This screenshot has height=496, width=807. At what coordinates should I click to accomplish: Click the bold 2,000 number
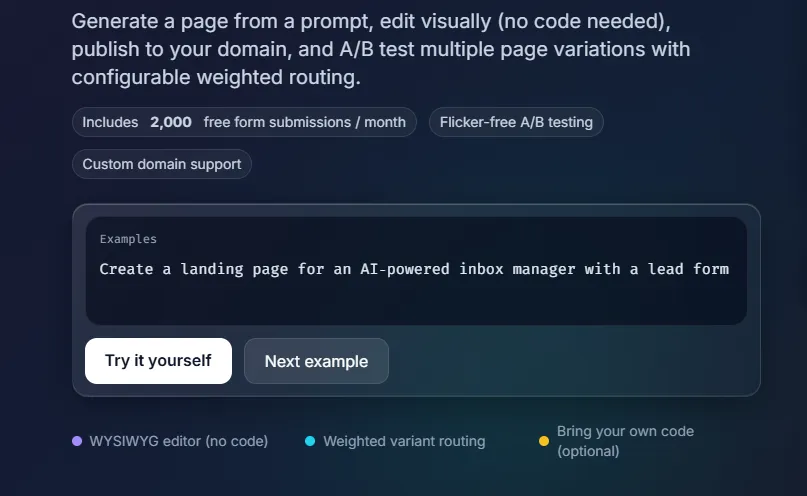click(171, 122)
